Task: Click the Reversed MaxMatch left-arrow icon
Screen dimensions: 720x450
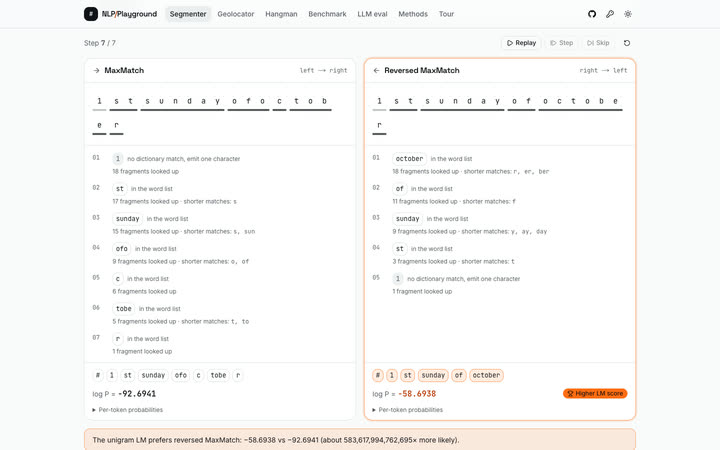Action: [x=376, y=70]
